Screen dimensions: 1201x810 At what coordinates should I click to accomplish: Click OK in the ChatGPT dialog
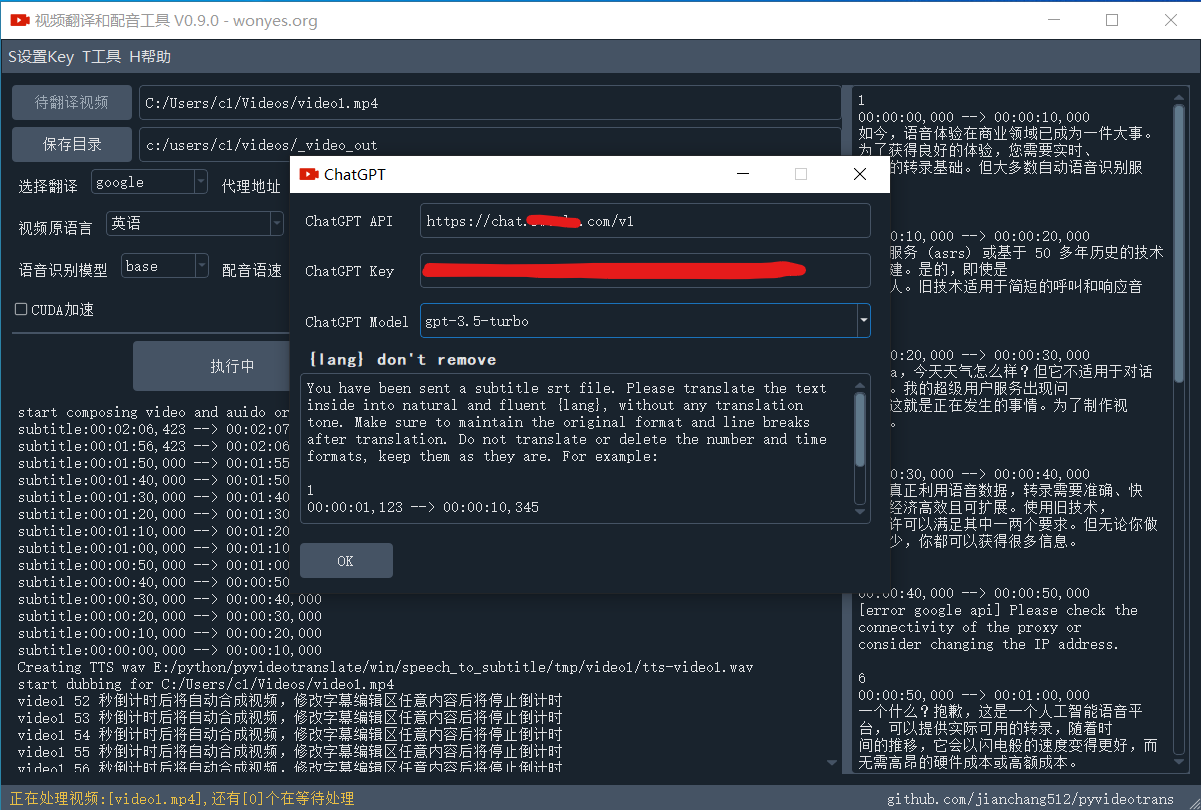pyautogui.click(x=346, y=561)
